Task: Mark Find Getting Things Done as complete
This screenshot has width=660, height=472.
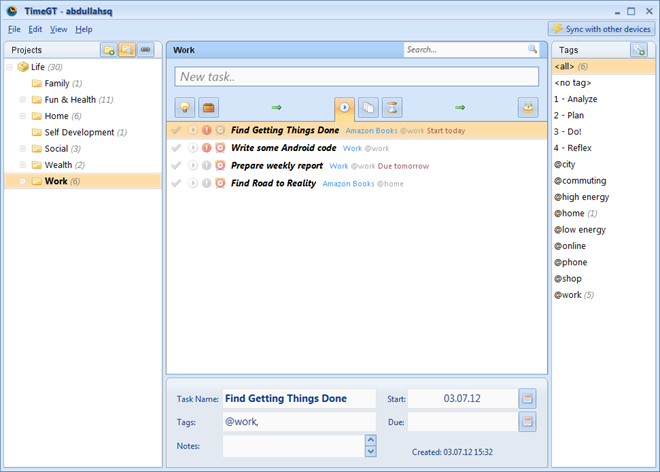Action: (x=176, y=130)
